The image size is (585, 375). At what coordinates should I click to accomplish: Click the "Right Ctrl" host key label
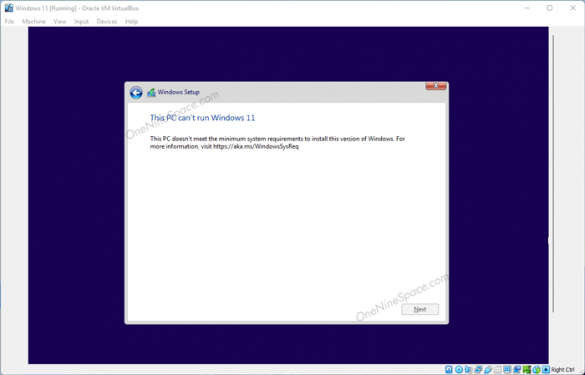[x=563, y=370]
